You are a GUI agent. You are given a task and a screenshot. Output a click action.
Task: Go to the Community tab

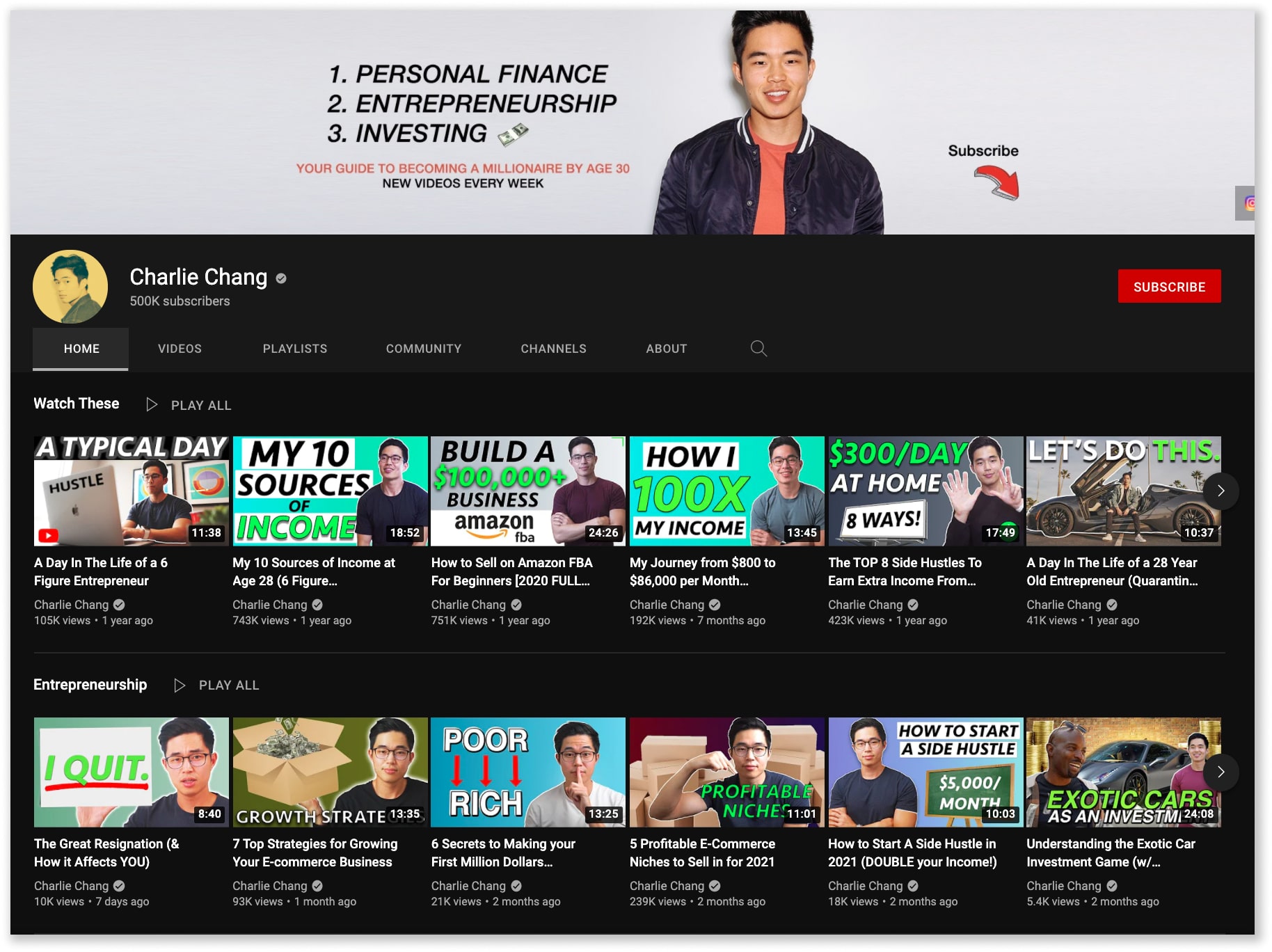coord(424,349)
